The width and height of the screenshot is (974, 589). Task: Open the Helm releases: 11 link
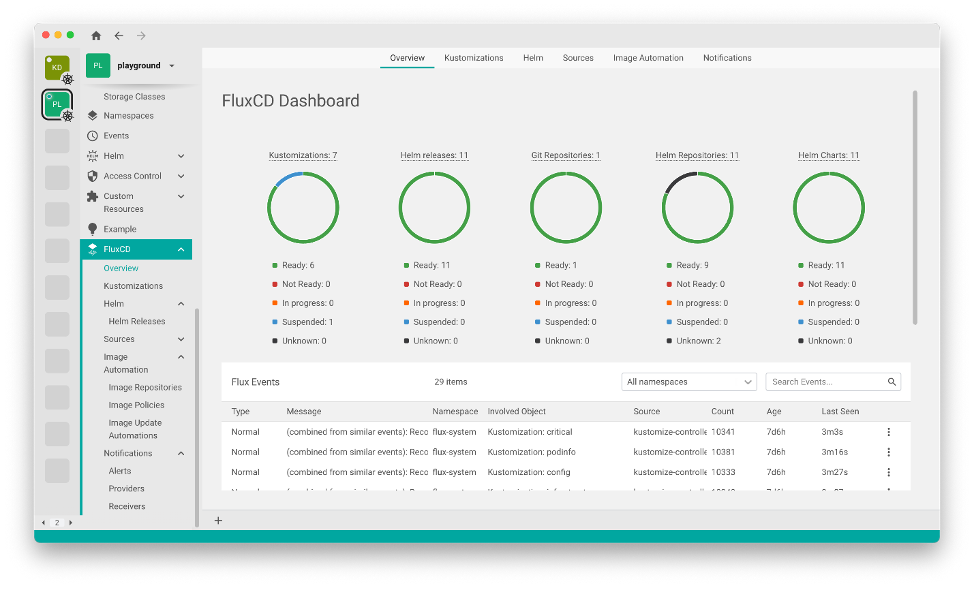(x=434, y=155)
